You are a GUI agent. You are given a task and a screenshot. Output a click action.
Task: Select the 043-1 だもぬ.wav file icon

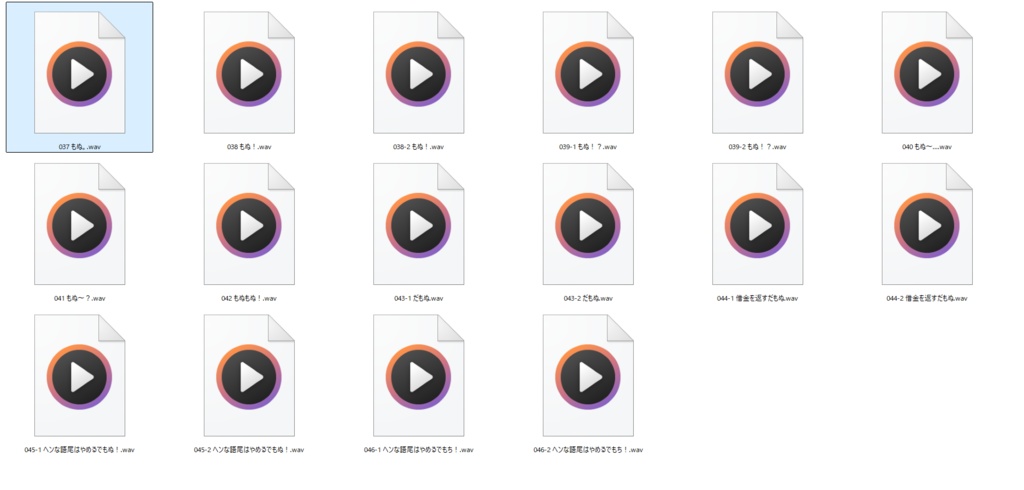419,224
